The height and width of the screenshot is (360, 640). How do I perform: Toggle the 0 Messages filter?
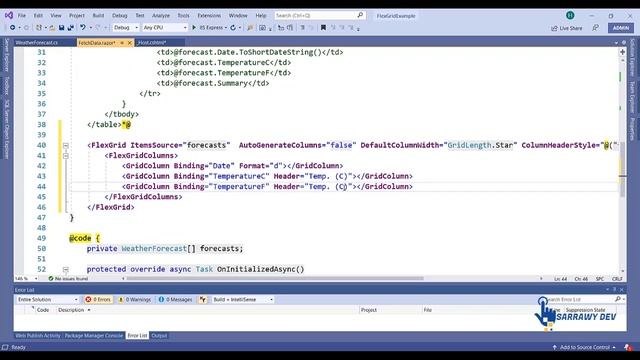[175, 300]
